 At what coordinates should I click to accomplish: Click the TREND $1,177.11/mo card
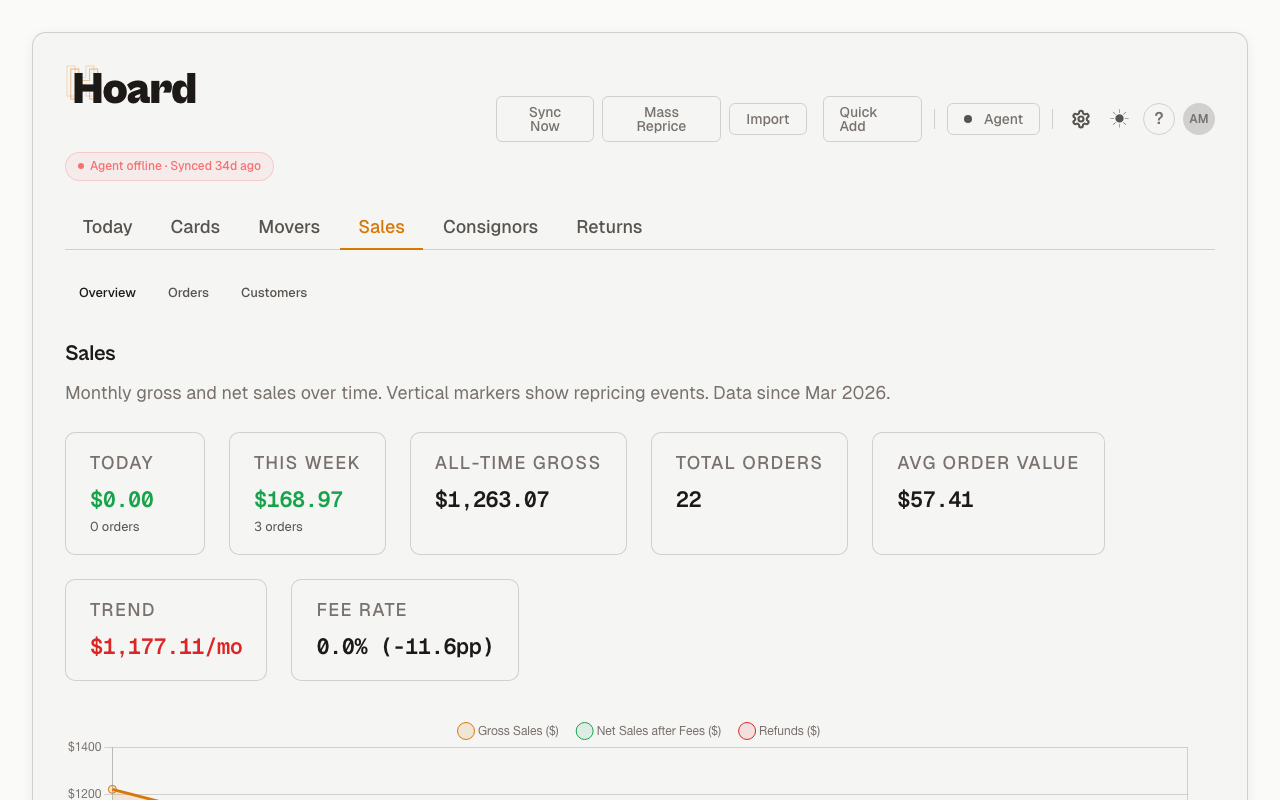click(x=166, y=630)
